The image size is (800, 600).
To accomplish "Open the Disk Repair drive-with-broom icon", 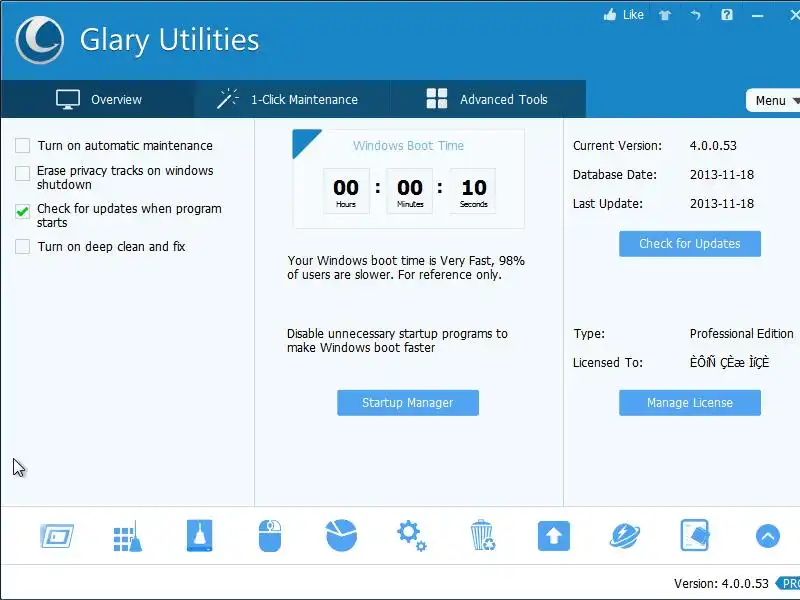I will click(x=199, y=536).
